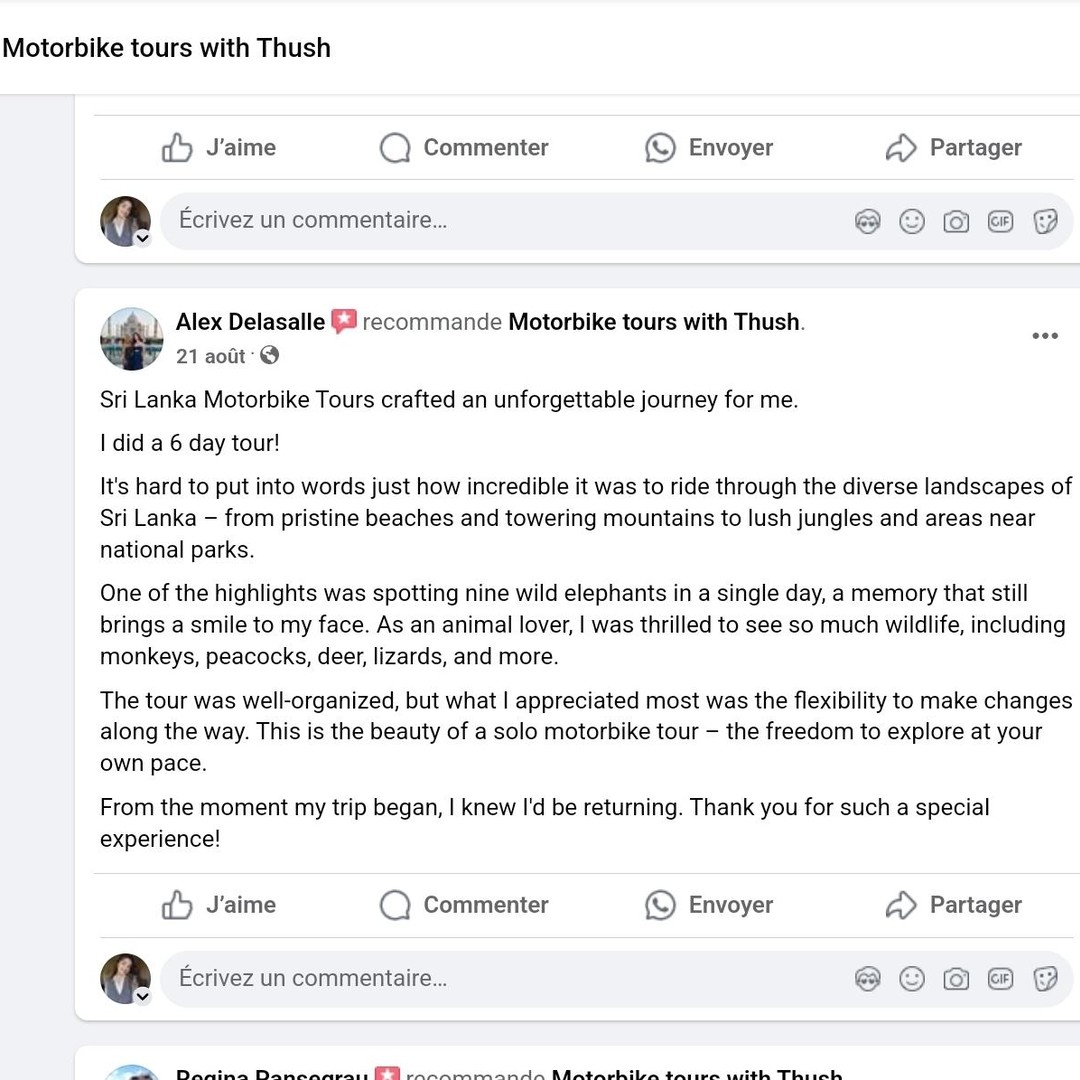Open emoji picker under Alex Delasalle's review
This screenshot has width=1080, height=1080.
click(x=912, y=979)
